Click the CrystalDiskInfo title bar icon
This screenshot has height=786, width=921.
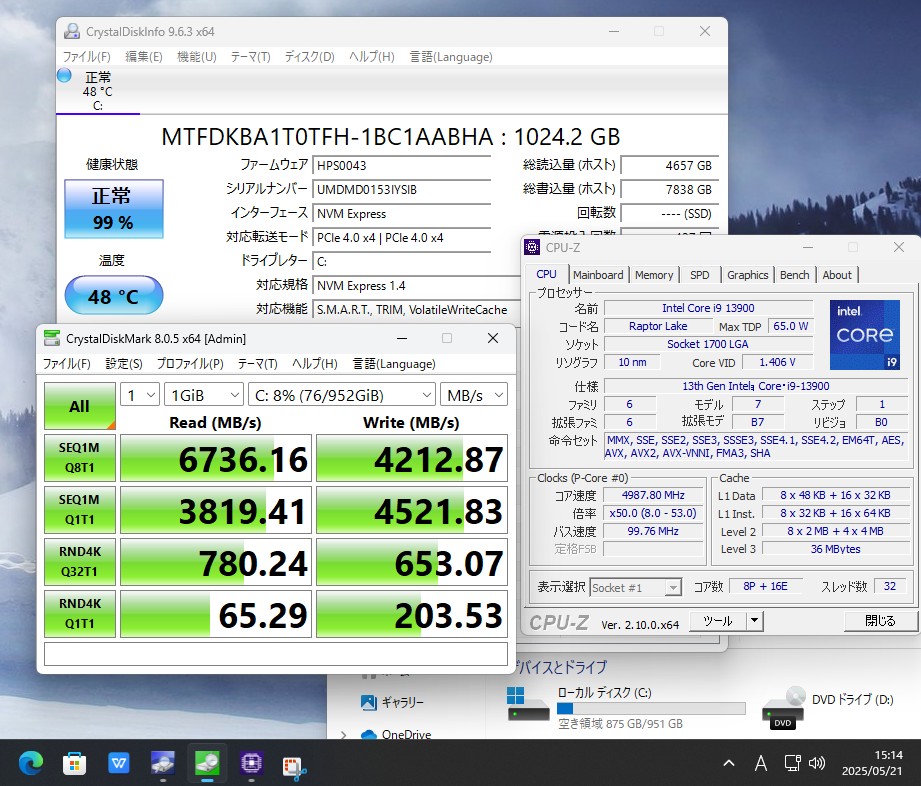(72, 31)
